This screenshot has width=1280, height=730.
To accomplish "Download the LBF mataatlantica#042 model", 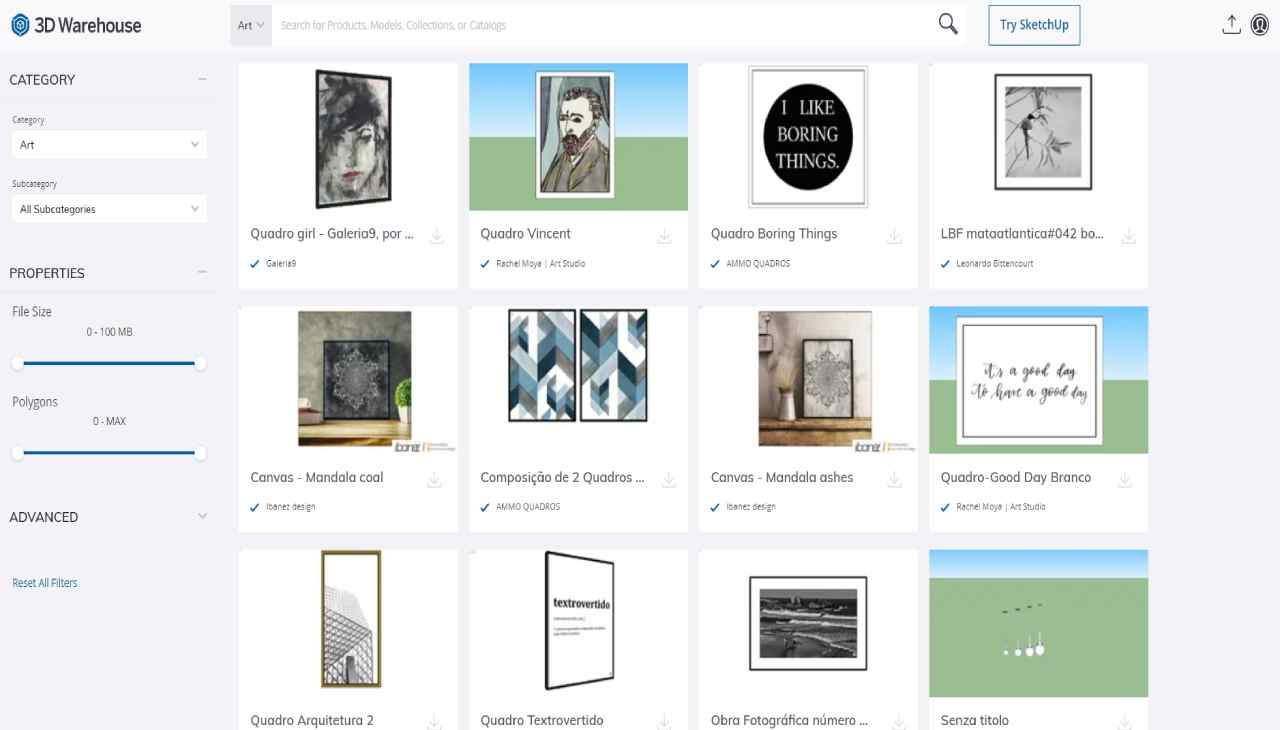I will 1128,236.
